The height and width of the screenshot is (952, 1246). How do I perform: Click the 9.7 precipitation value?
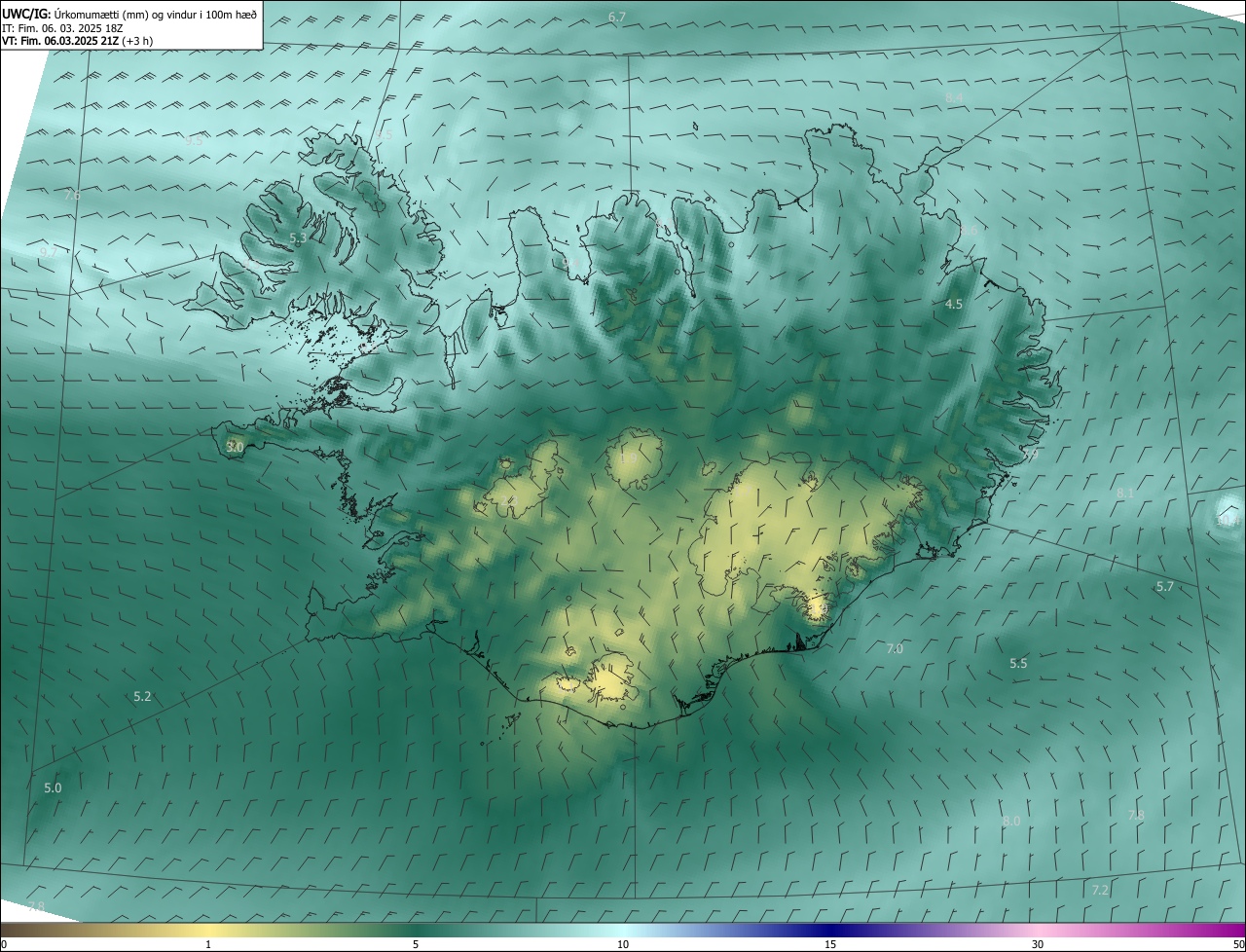(x=48, y=252)
